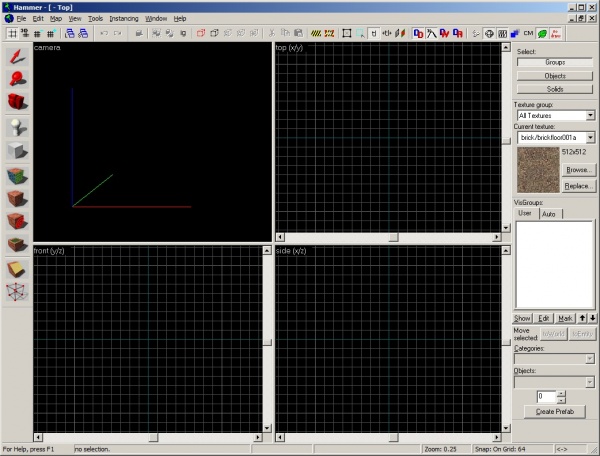Click the brick floor texture preview
The width and height of the screenshot is (600, 456).
(x=536, y=170)
